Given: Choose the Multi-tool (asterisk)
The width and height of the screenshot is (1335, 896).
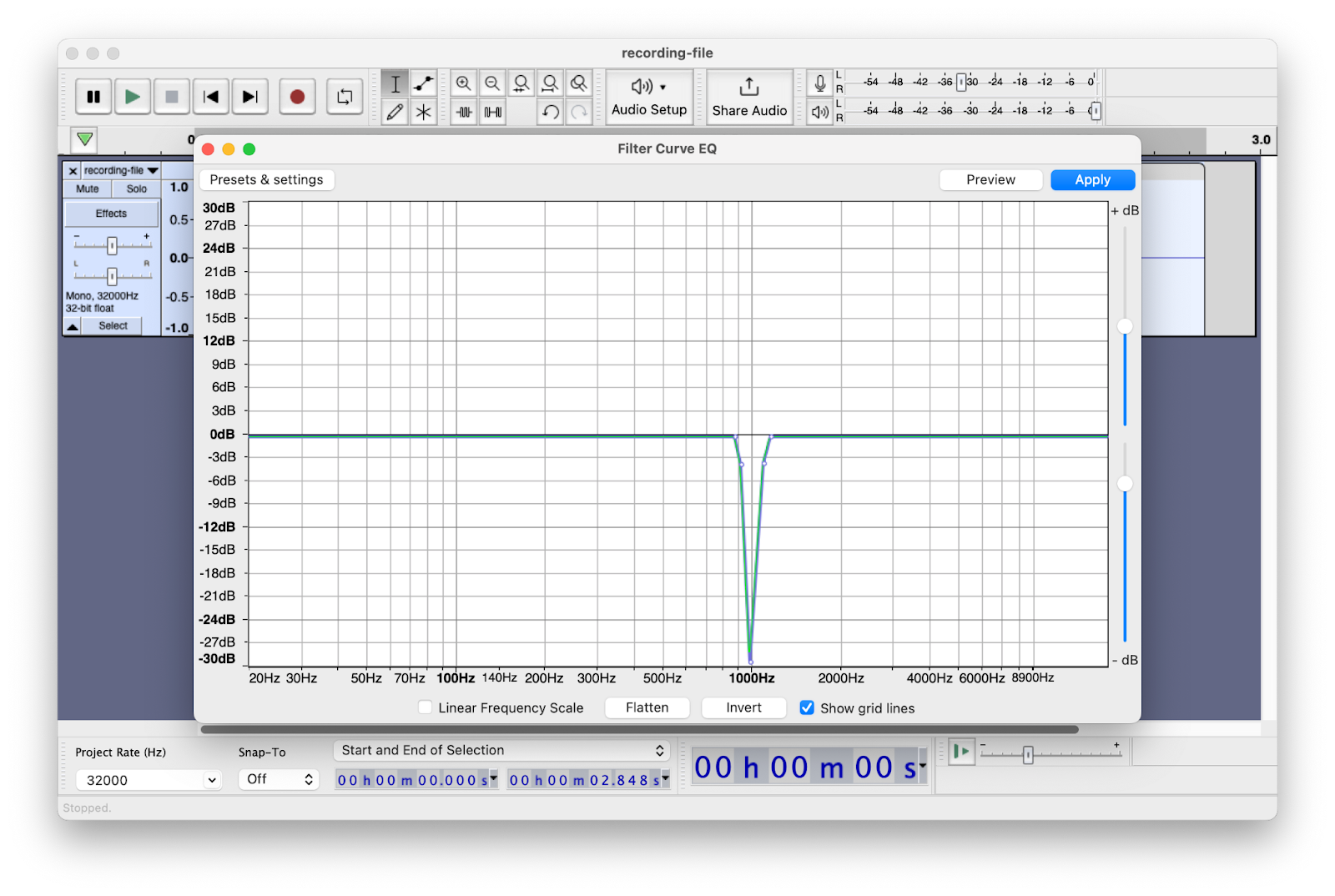Looking at the screenshot, I should 424,112.
